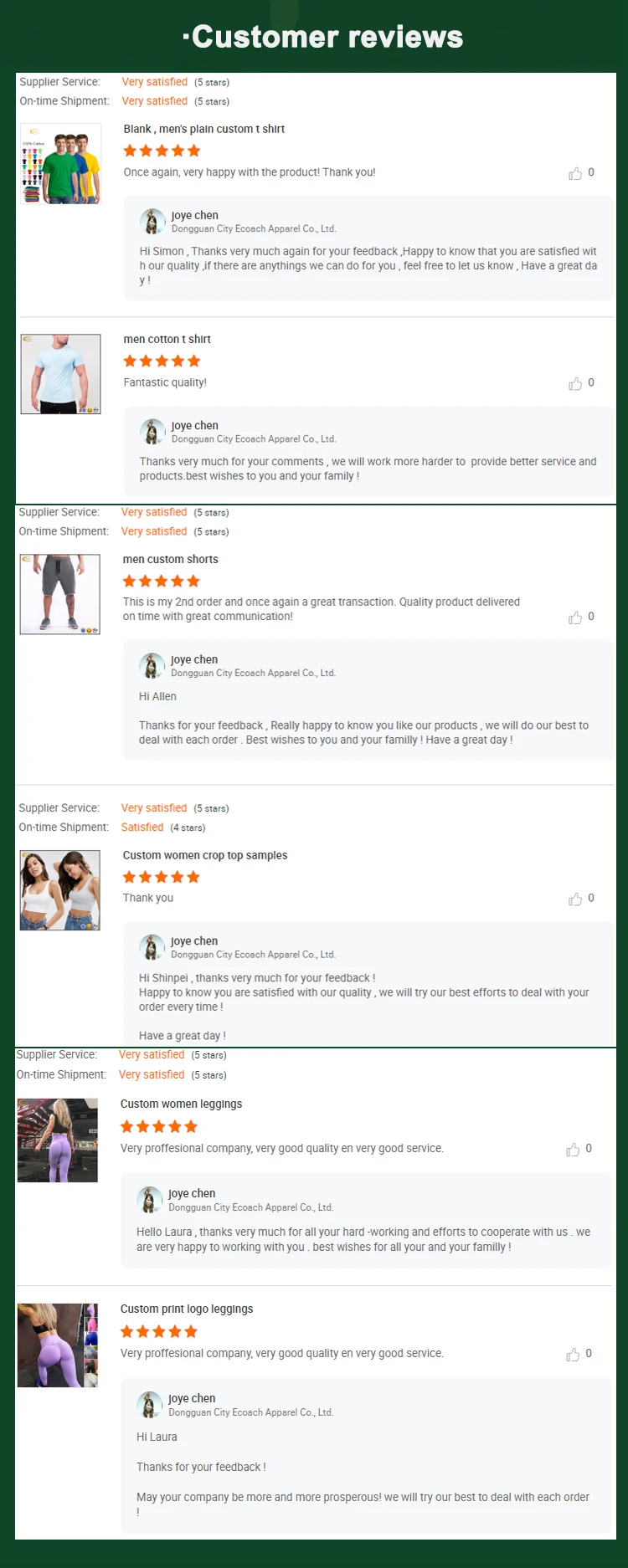Viewport: 628px width, 1568px height.
Task: Click Joye Chen avatar in the 'Hi Simon' reply
Action: [152, 222]
